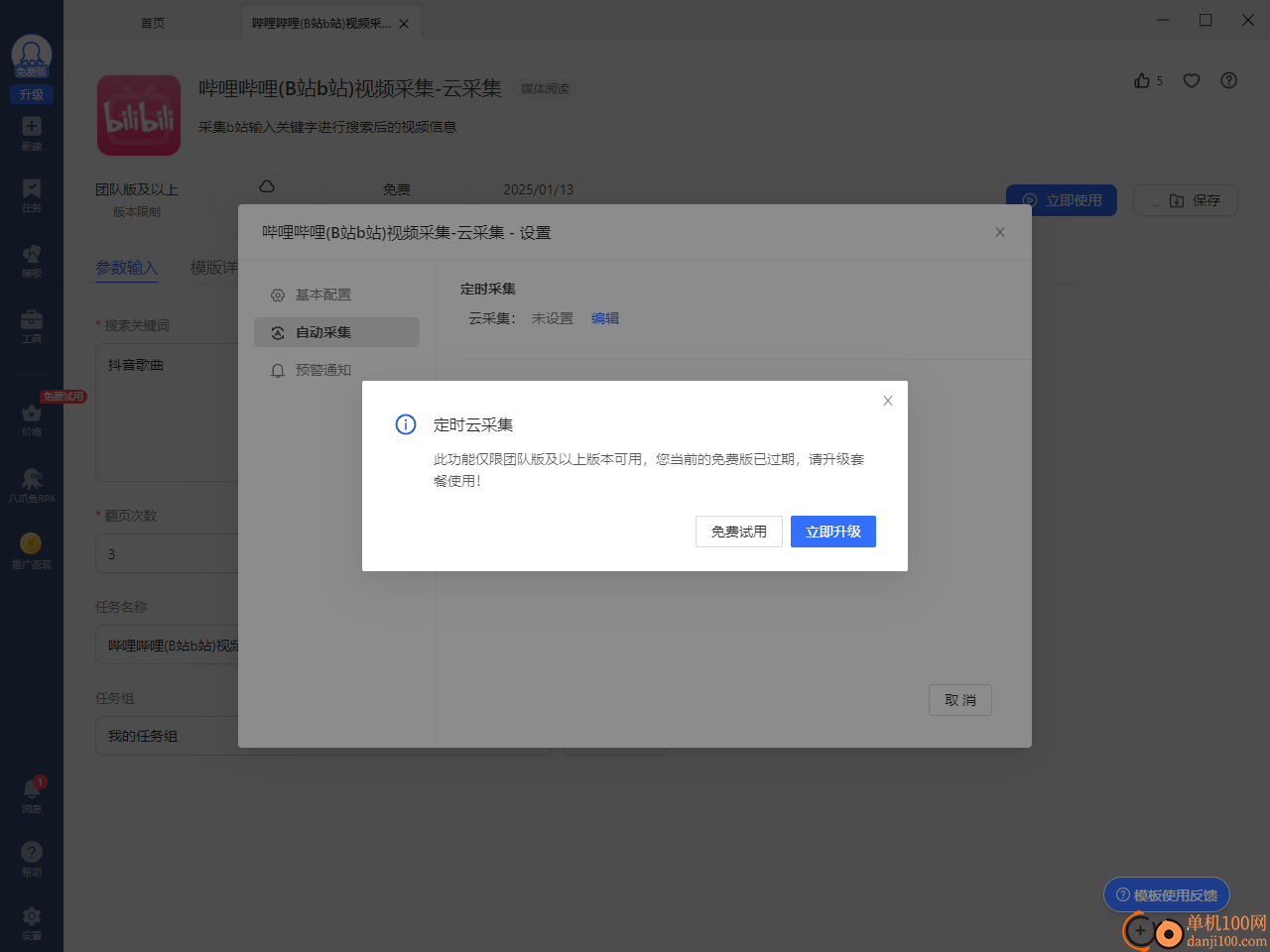Open 帮助 in left sidebar
This screenshot has width=1270, height=952.
click(x=32, y=859)
